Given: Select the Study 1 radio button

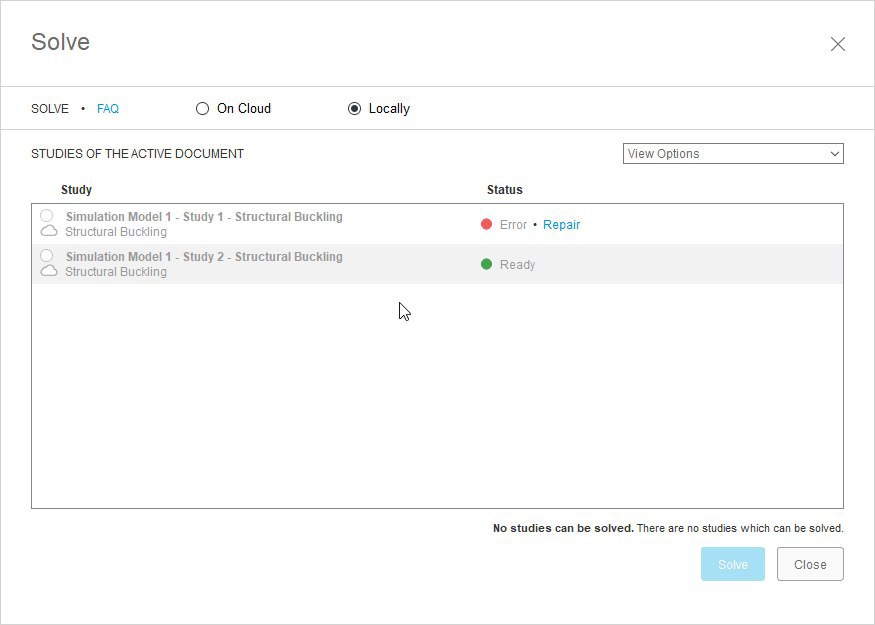Looking at the screenshot, I should pos(47,216).
